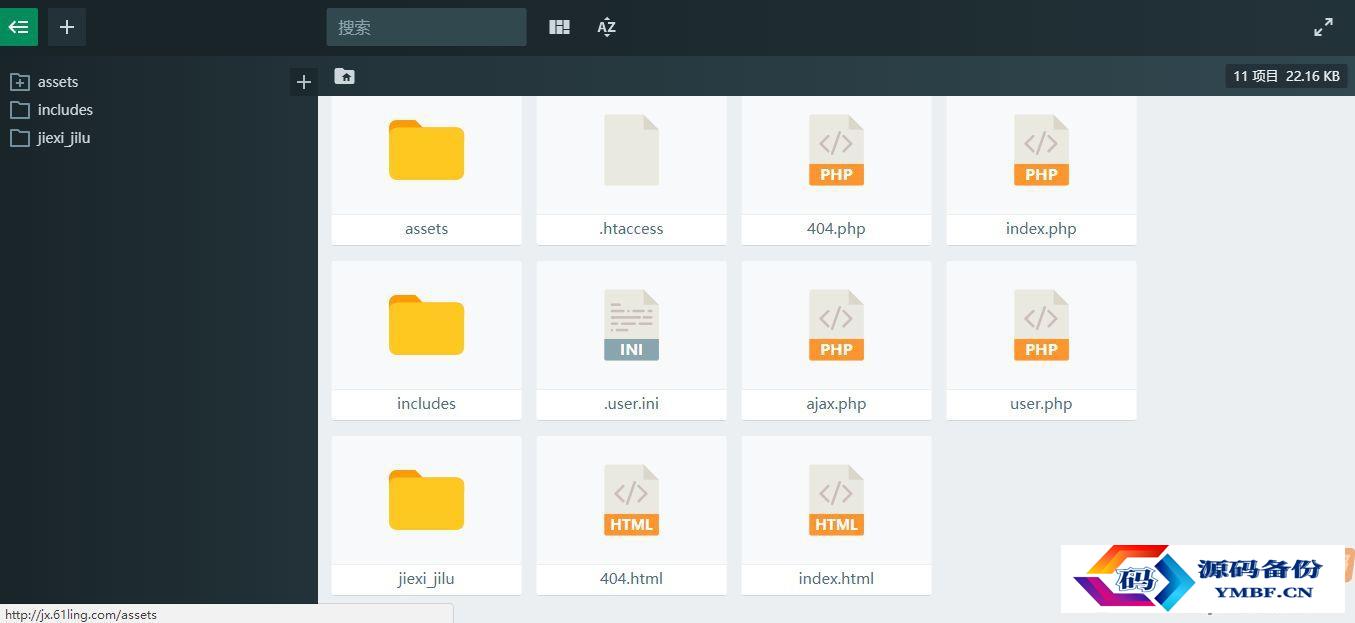Click the index.php file name label
This screenshot has height=623, width=1355.
pyautogui.click(x=1041, y=229)
